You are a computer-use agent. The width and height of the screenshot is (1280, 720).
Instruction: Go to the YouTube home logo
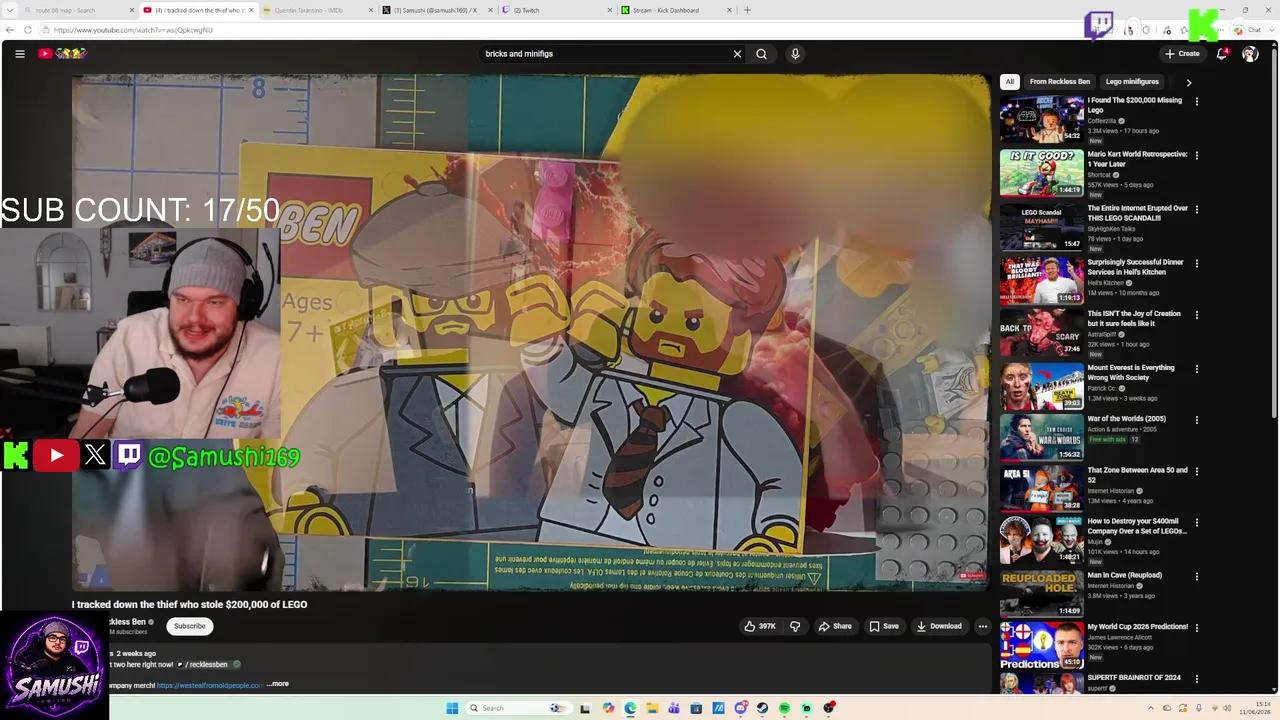(x=63, y=54)
